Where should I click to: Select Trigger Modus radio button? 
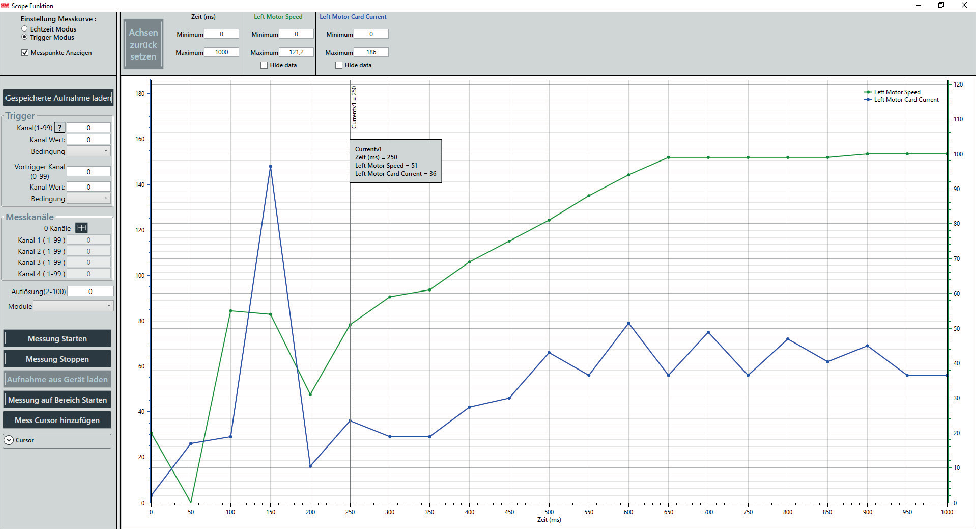pos(24,38)
